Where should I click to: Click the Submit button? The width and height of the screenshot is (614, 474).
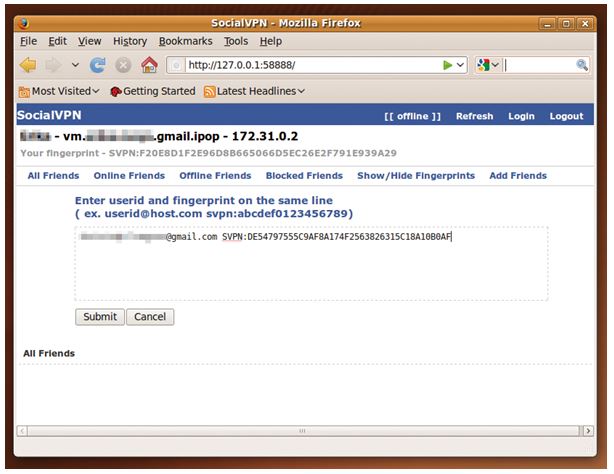tap(100, 317)
